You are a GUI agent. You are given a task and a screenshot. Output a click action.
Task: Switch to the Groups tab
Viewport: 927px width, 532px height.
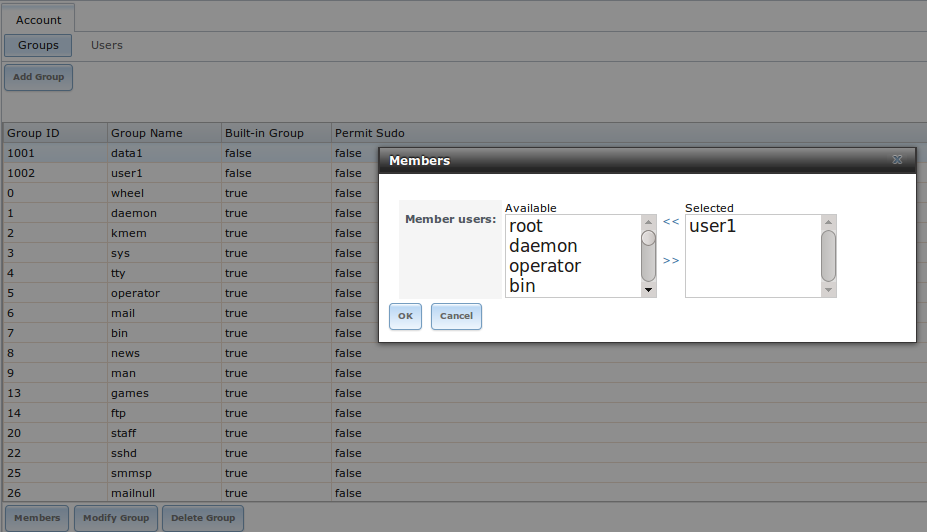coord(38,45)
